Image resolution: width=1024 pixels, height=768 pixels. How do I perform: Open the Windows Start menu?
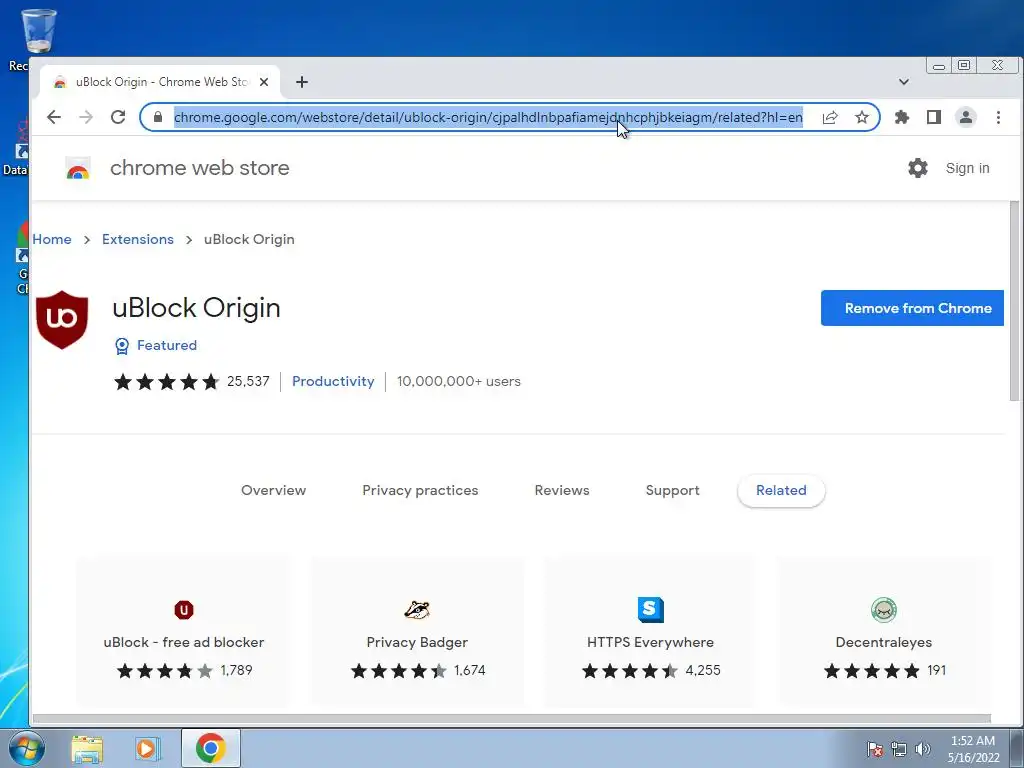(x=27, y=748)
